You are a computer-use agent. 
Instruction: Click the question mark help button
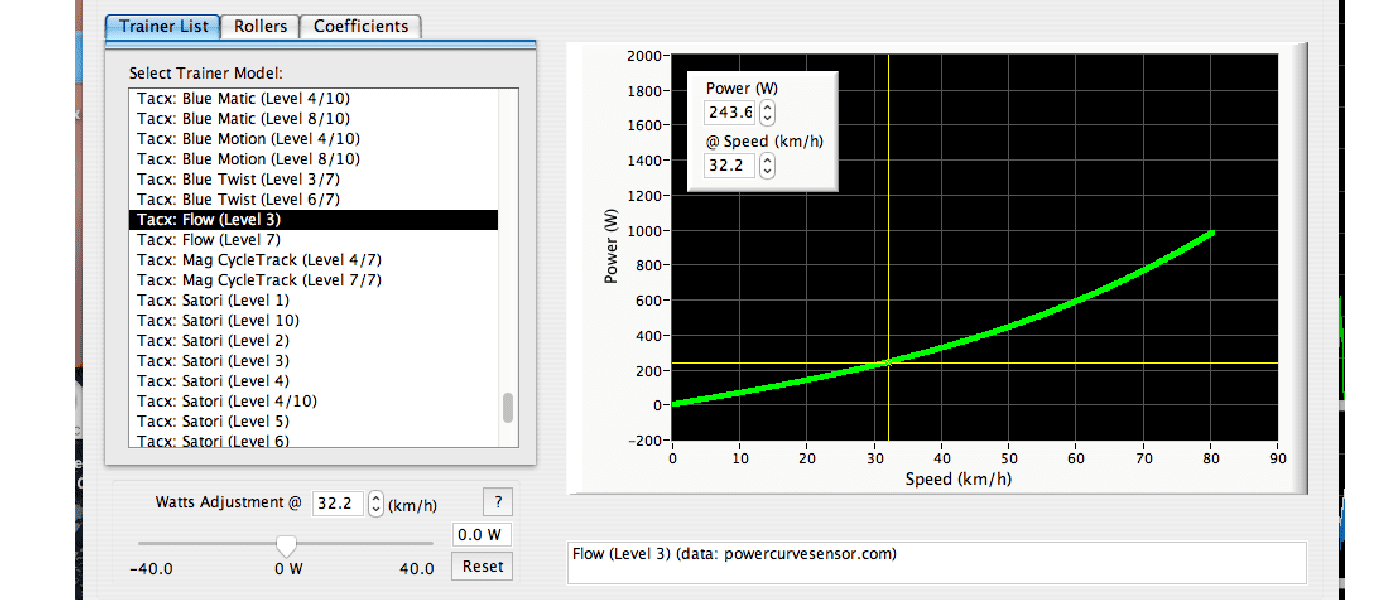[x=497, y=502]
